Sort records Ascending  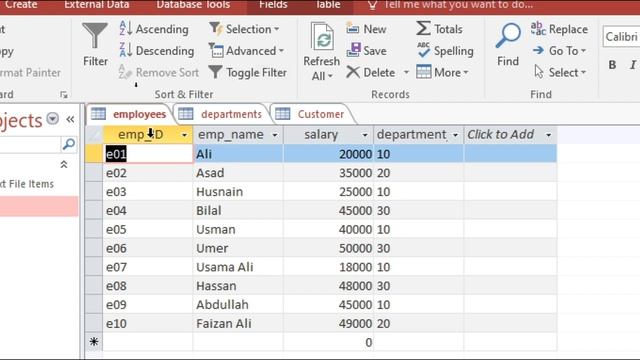tap(154, 29)
